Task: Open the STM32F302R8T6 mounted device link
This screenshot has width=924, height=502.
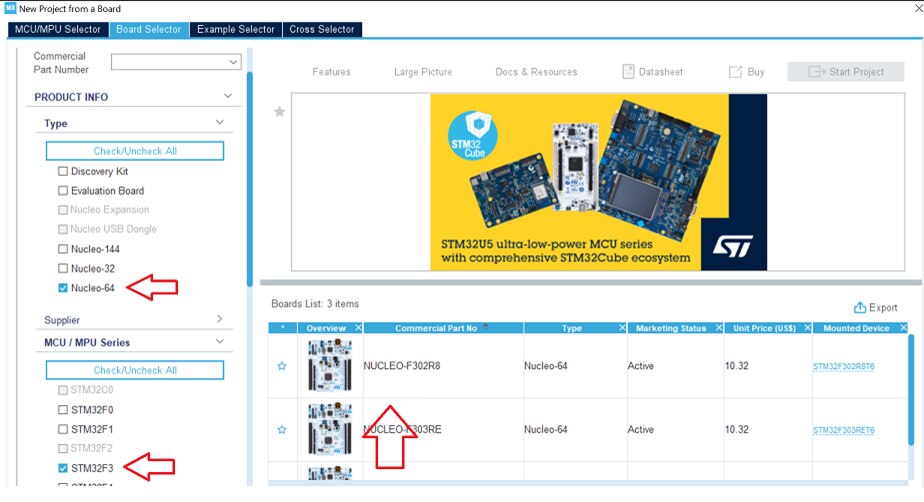Action: [843, 367]
